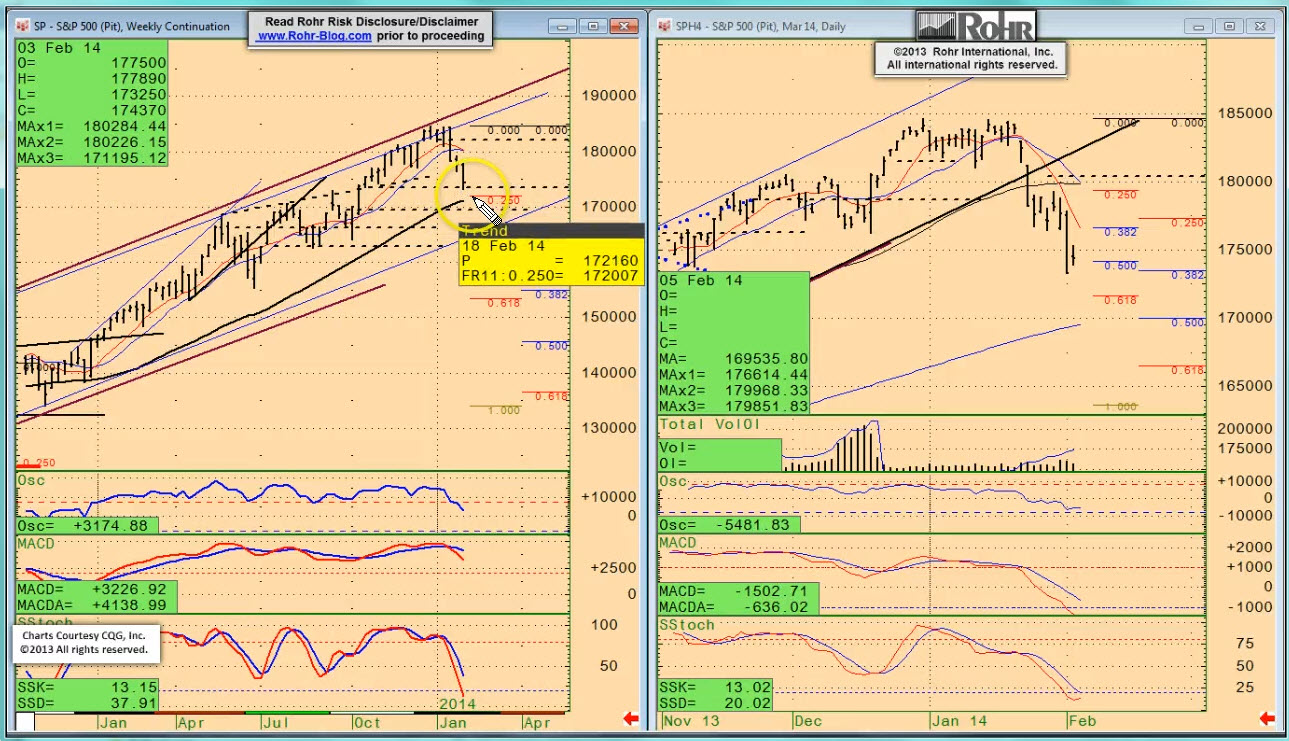Click the white box at weekly time axis start
Viewport: 1289px width, 741px height.
point(25,721)
